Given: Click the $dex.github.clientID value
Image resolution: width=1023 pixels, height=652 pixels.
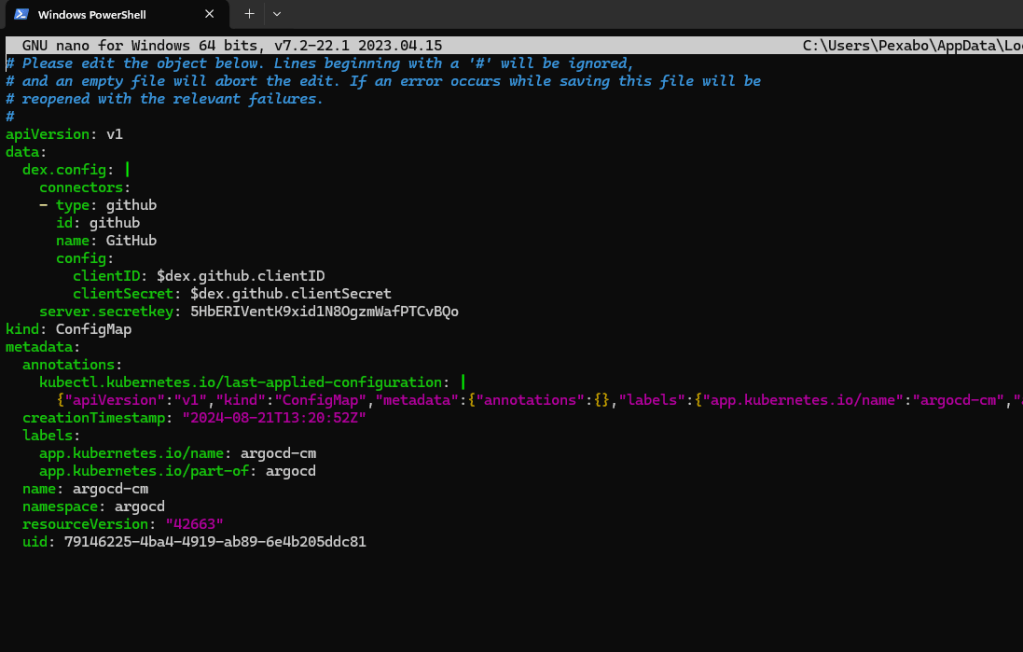Looking at the screenshot, I should pos(241,276).
